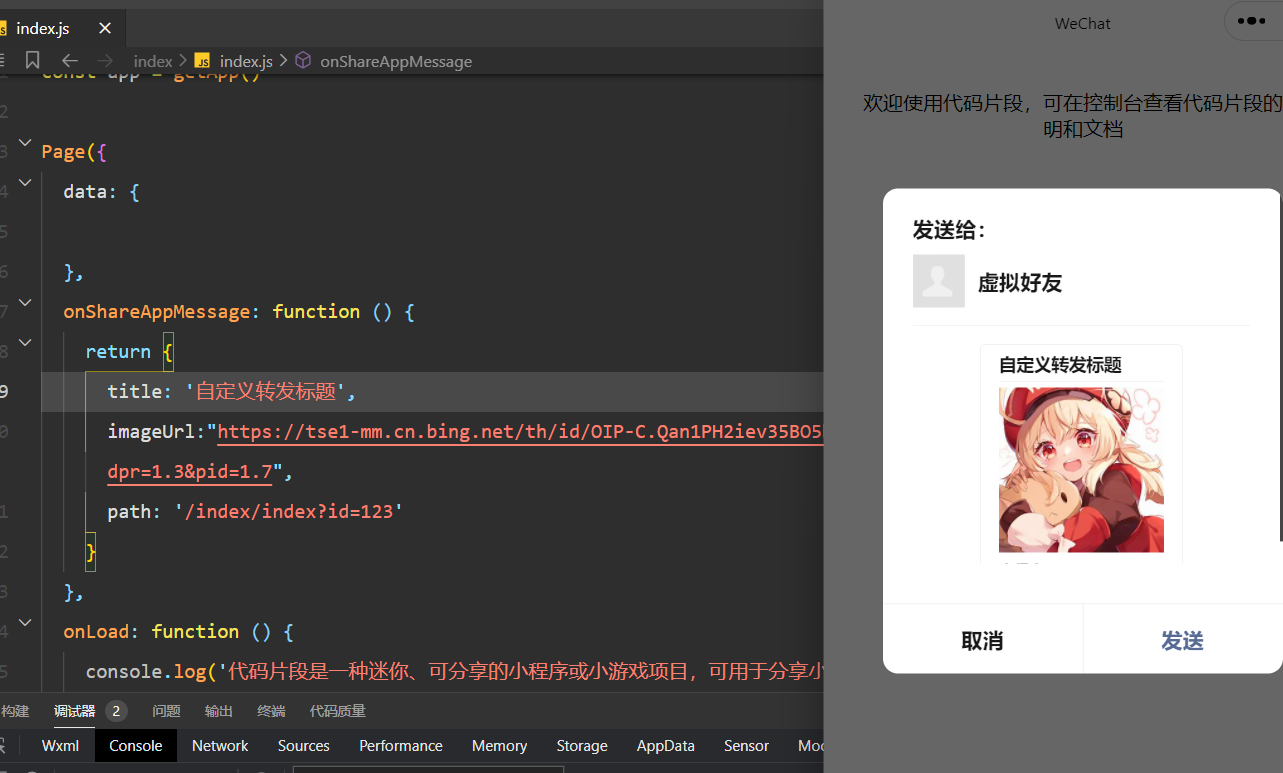This screenshot has height=773, width=1283.
Task: Open the 调试器 panel tab
Action: pyautogui.click(x=74, y=711)
